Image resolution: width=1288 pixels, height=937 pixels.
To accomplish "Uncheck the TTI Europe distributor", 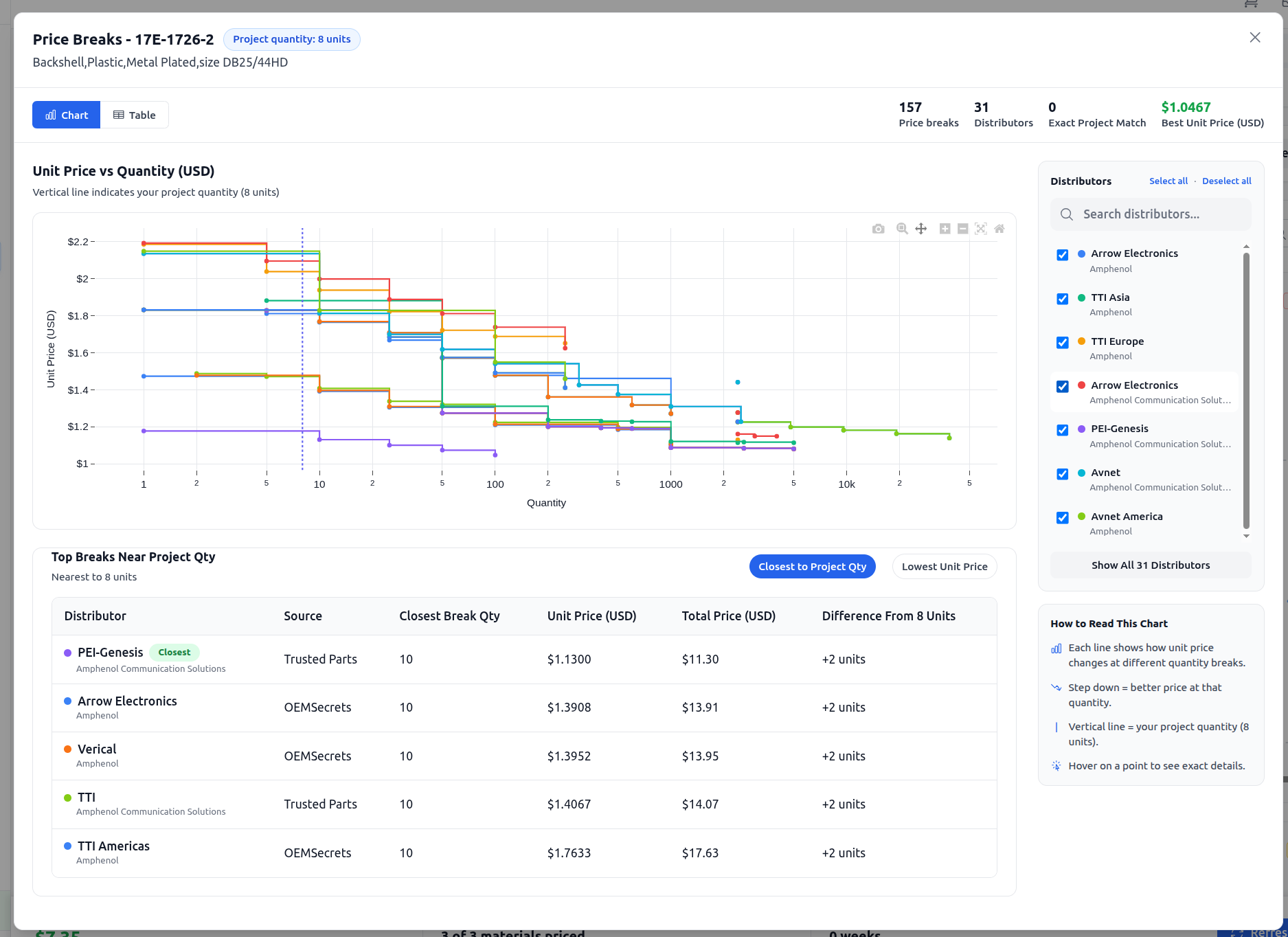I will (1063, 343).
